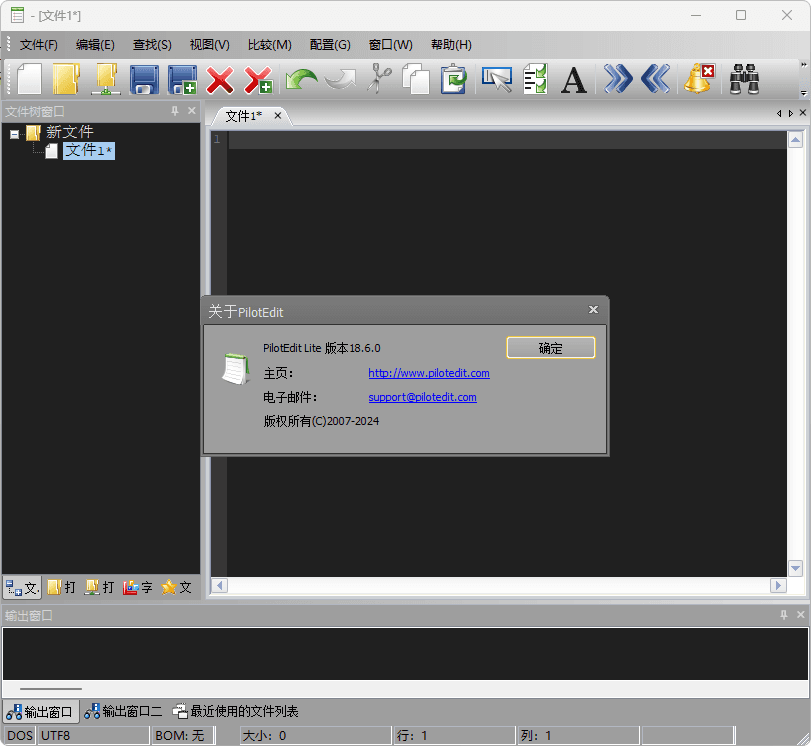Click the bell with red X icon
This screenshot has width=811, height=746.
click(699, 79)
